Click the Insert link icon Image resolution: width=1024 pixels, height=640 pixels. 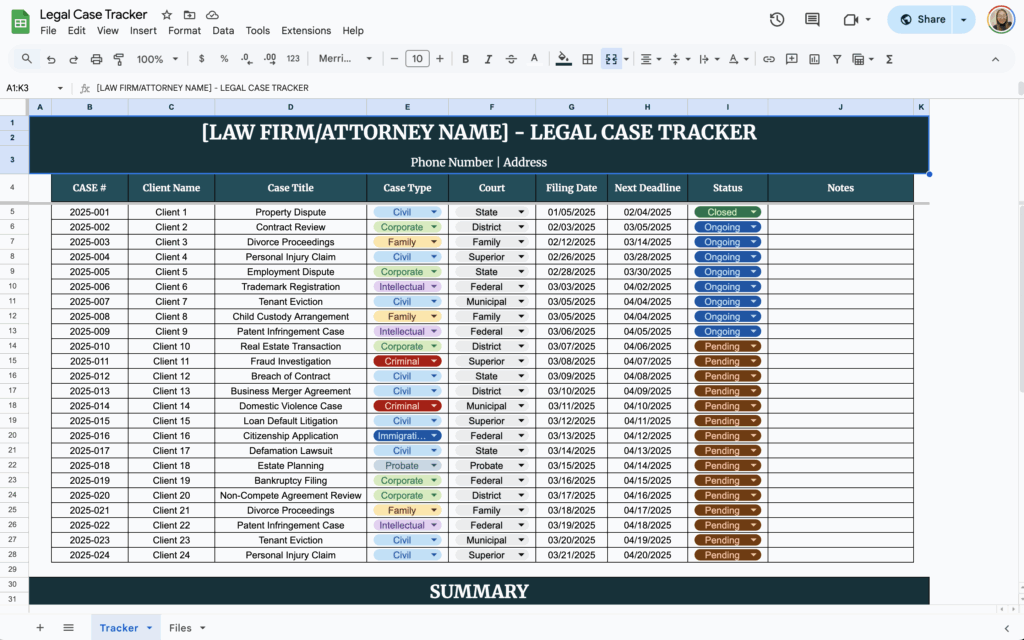768,59
